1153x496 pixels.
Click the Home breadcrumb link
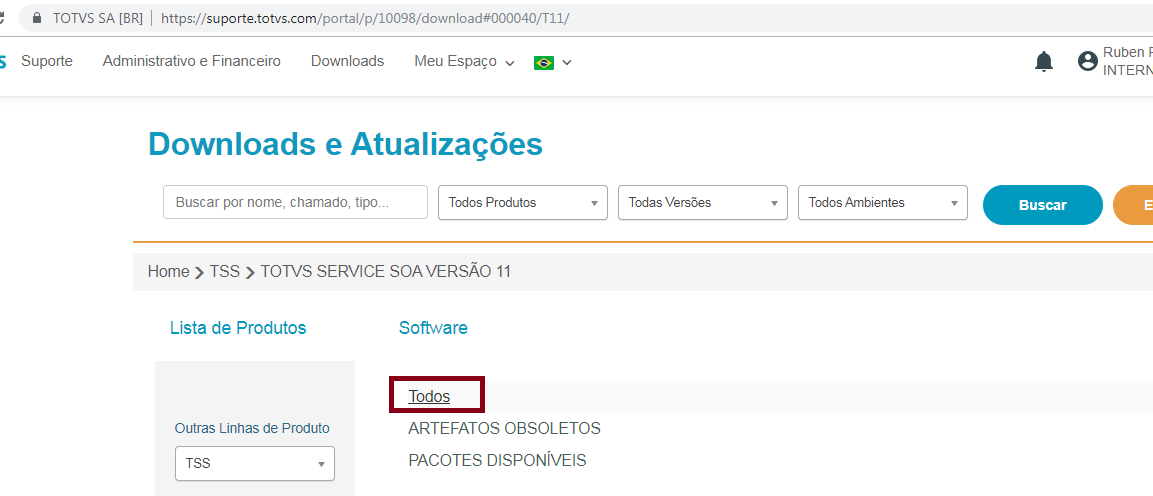[x=168, y=272]
